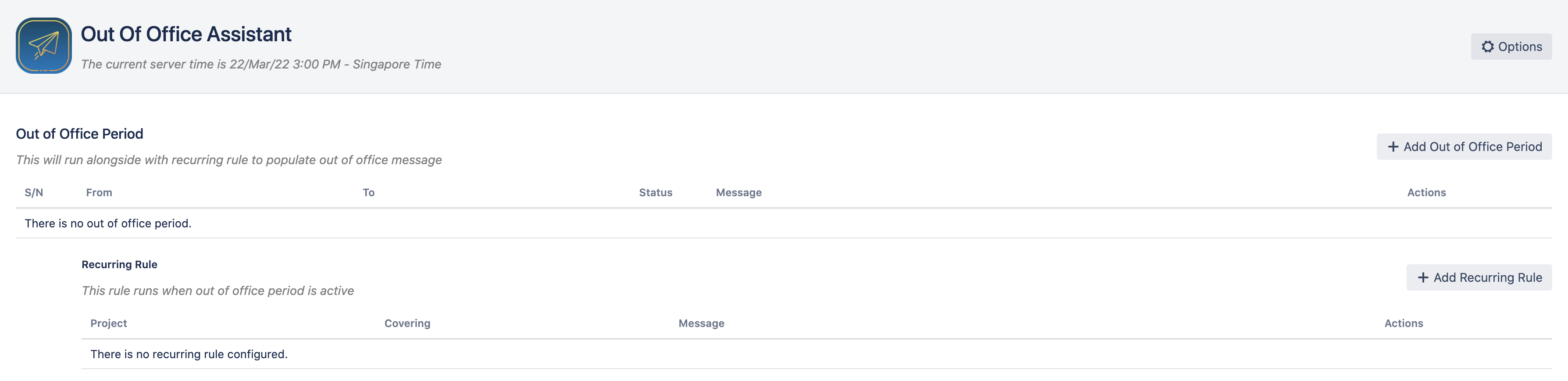
Task: Click the From column header
Action: point(99,193)
